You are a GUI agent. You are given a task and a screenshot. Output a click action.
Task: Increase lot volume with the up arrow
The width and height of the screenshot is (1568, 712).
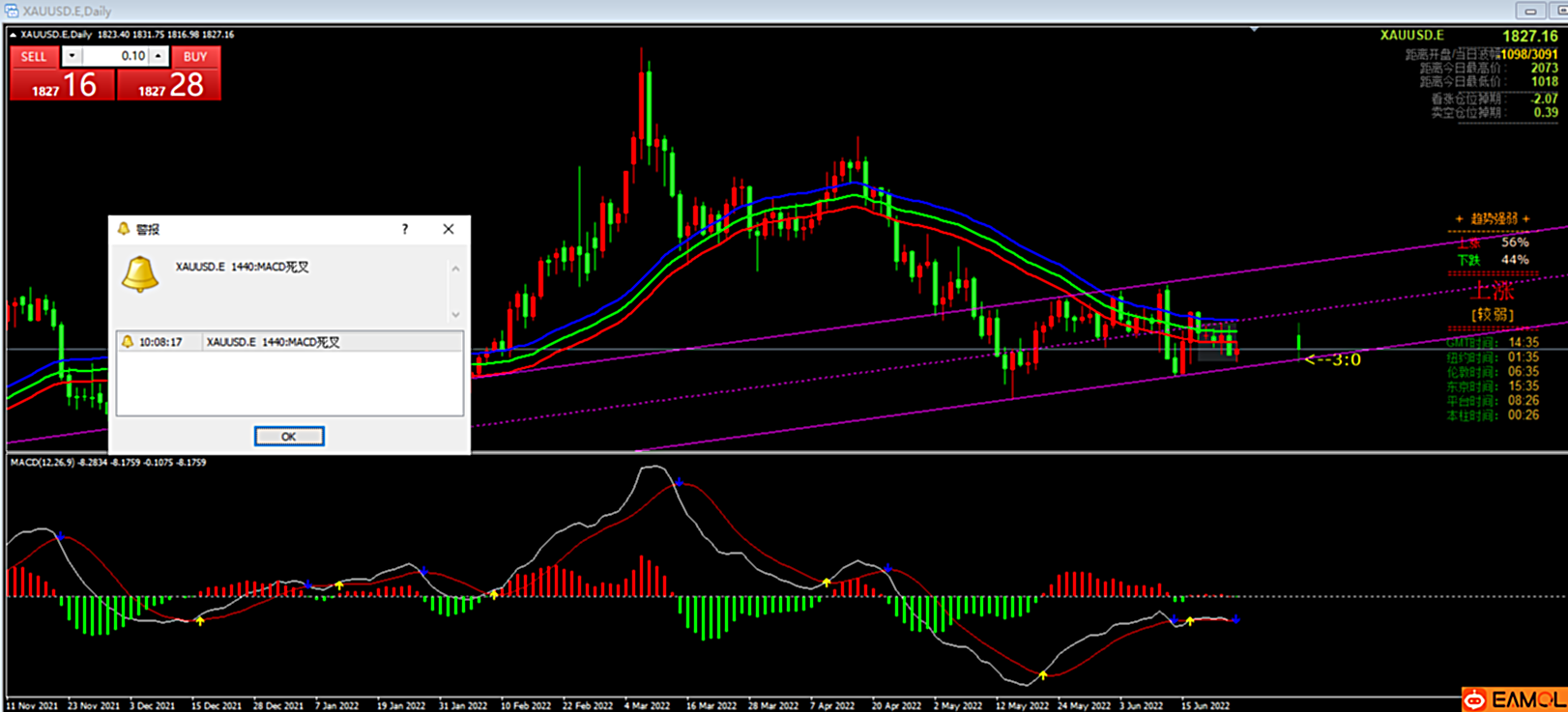(x=159, y=57)
